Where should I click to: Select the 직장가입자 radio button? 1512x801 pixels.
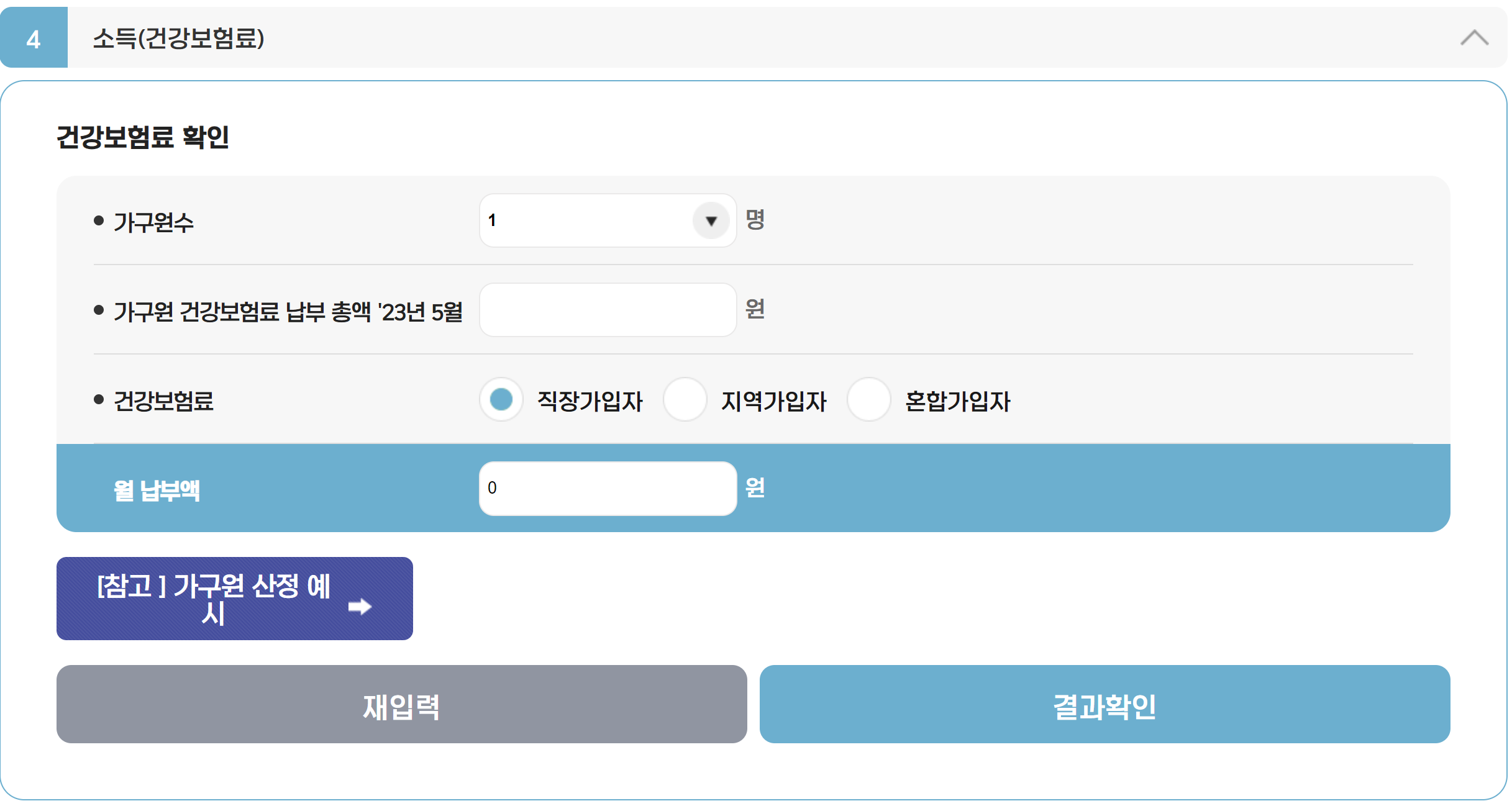(501, 400)
